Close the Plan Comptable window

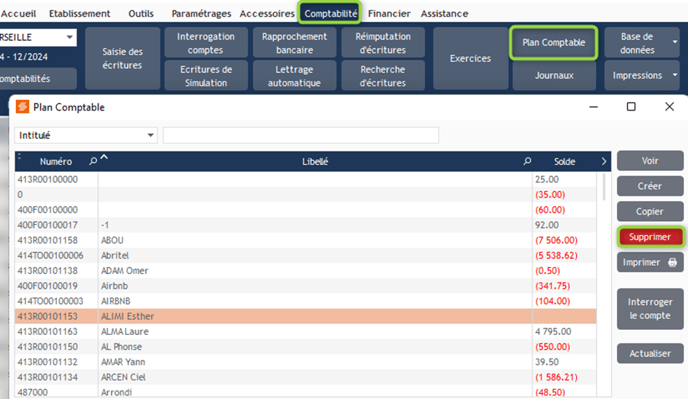pyautogui.click(x=669, y=107)
